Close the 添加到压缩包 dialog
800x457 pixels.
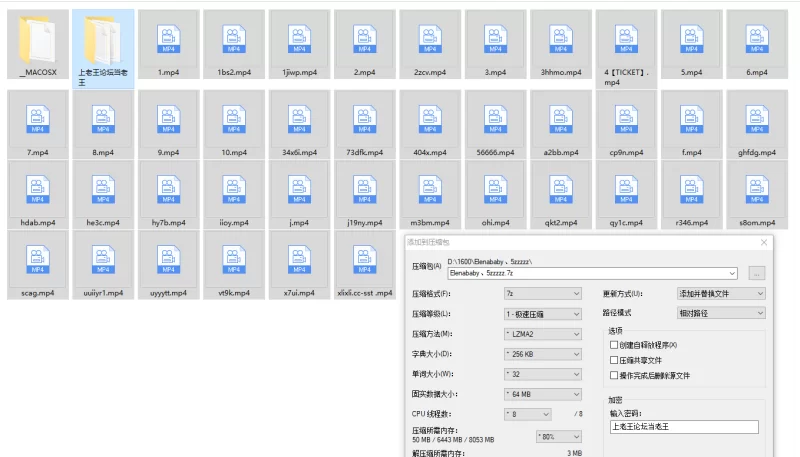[764, 242]
